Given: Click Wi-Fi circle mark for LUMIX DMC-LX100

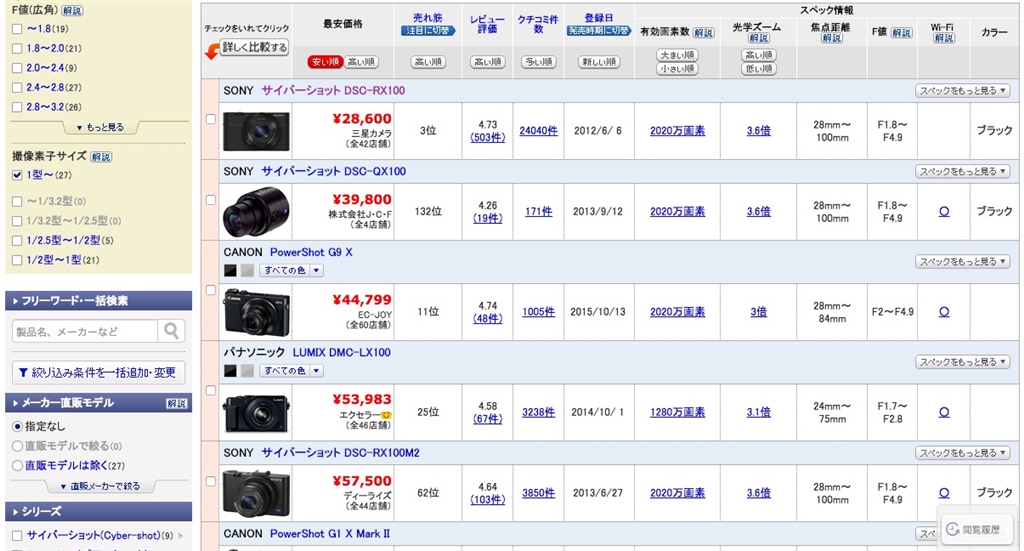Looking at the screenshot, I should pyautogui.click(x=944, y=412).
